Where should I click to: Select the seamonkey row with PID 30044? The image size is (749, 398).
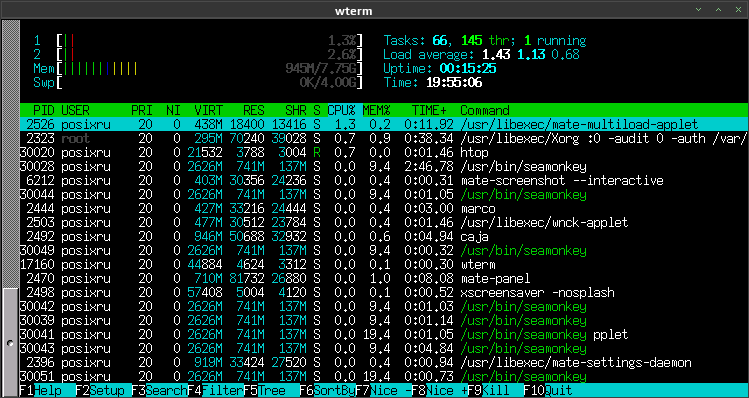click(x=384, y=194)
